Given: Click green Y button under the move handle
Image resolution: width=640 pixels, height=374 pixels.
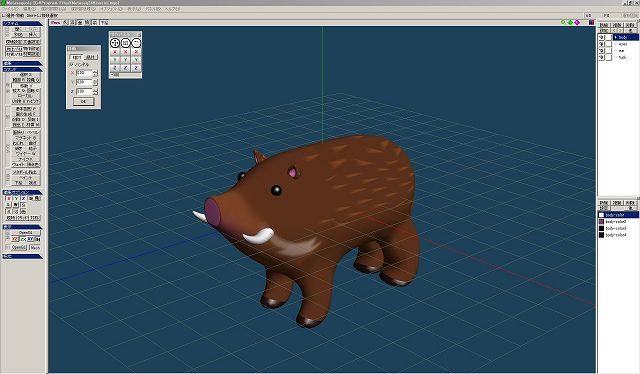Looking at the screenshot, I should pyautogui.click(x=115, y=60).
